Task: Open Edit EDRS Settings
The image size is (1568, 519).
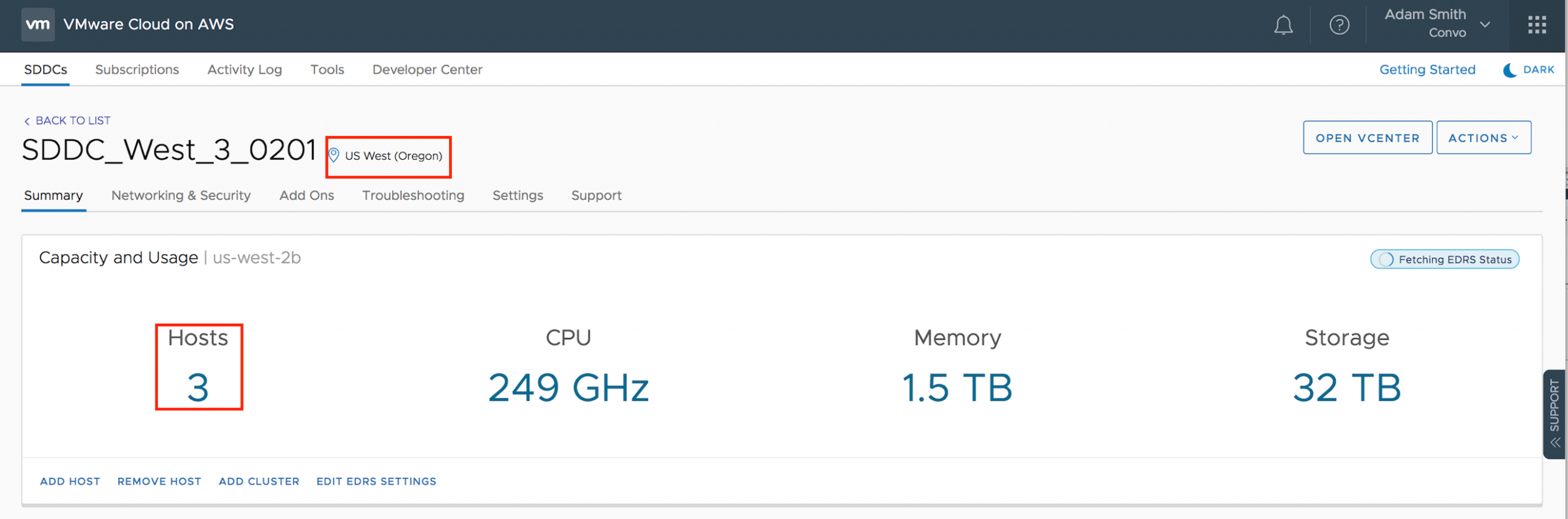Action: (x=376, y=482)
